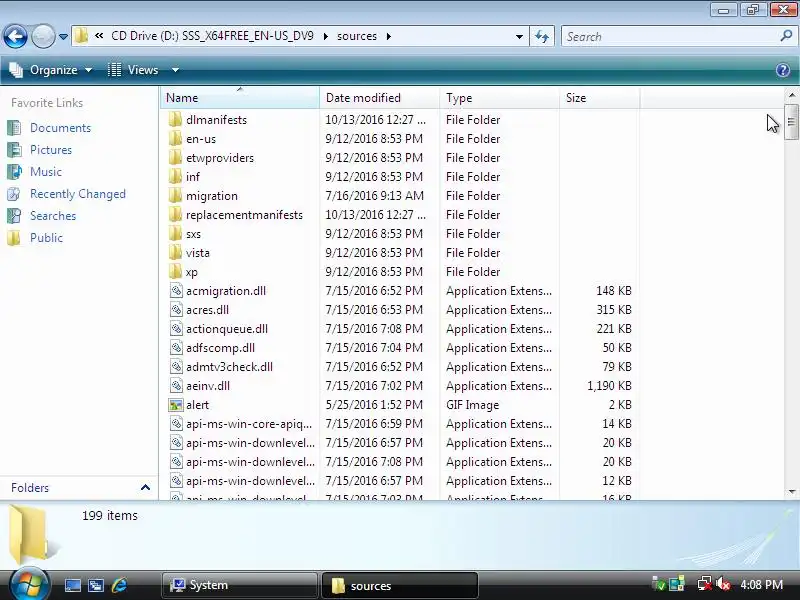The height and width of the screenshot is (600, 800).
Task: Open Public favorite link
Action: pos(46,238)
